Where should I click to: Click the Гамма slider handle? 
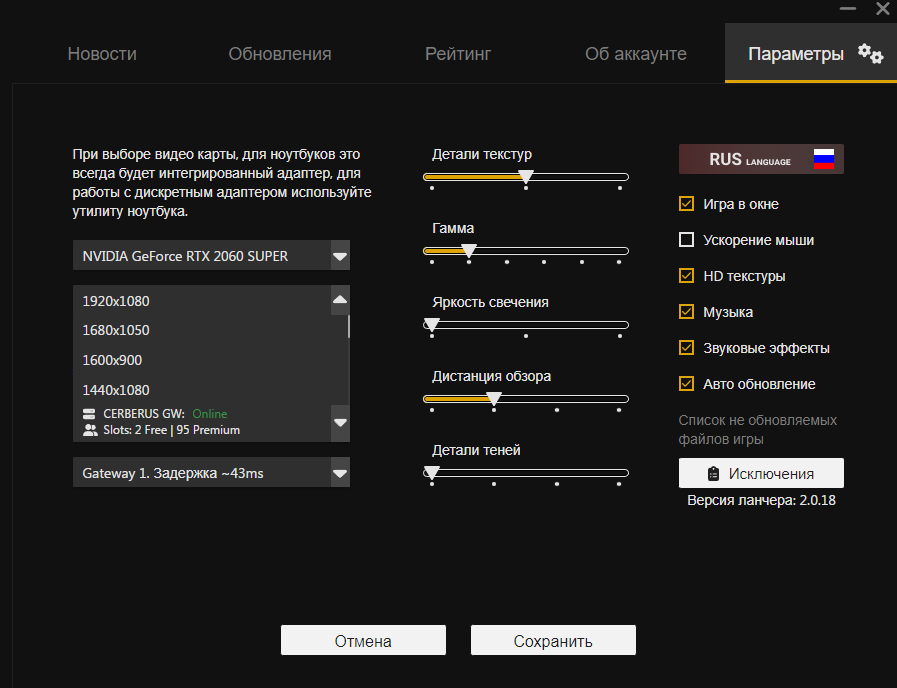[469, 250]
